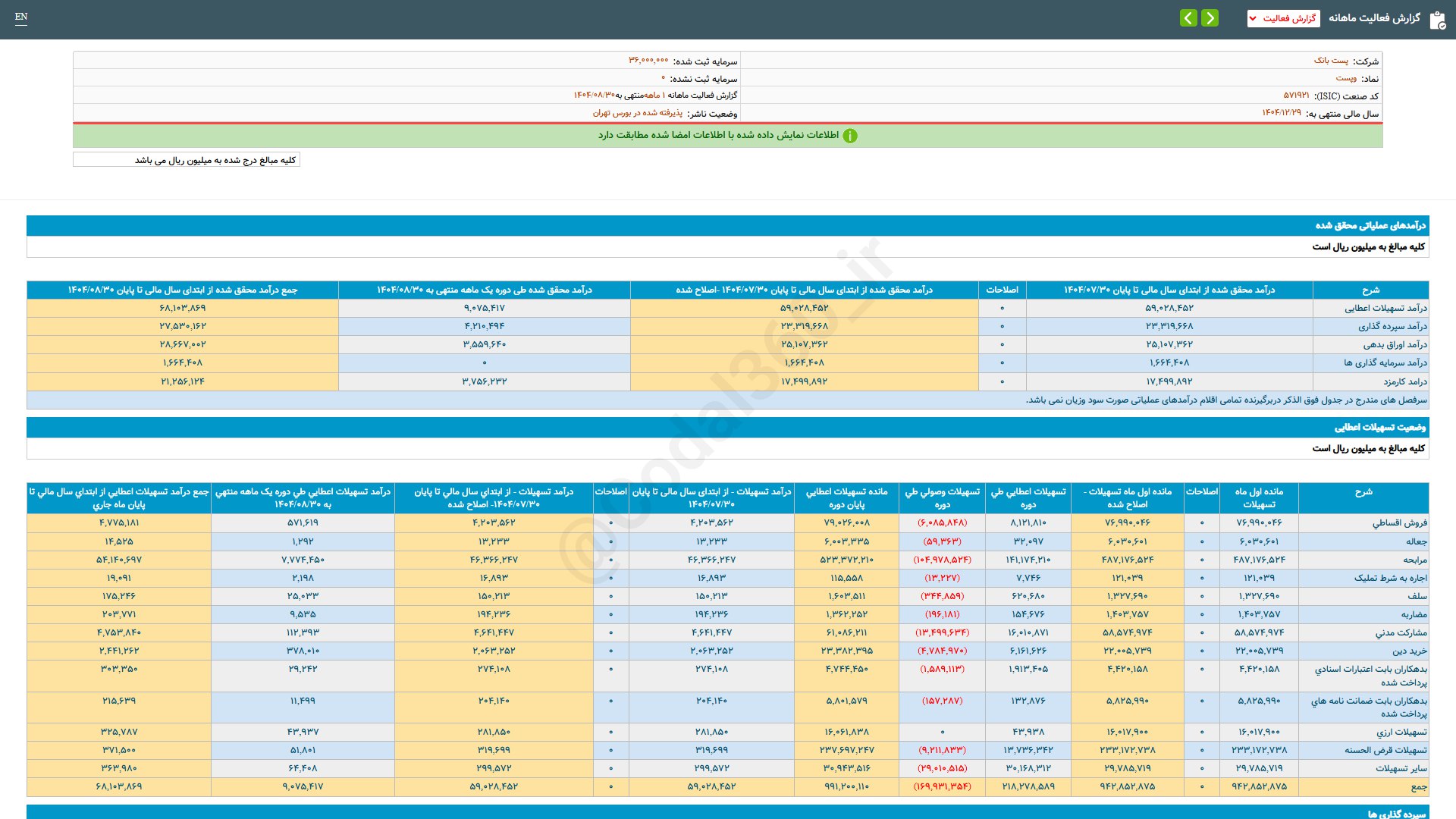Select the درآمد کارمزد row label
1456x819 pixels.
tap(1404, 381)
